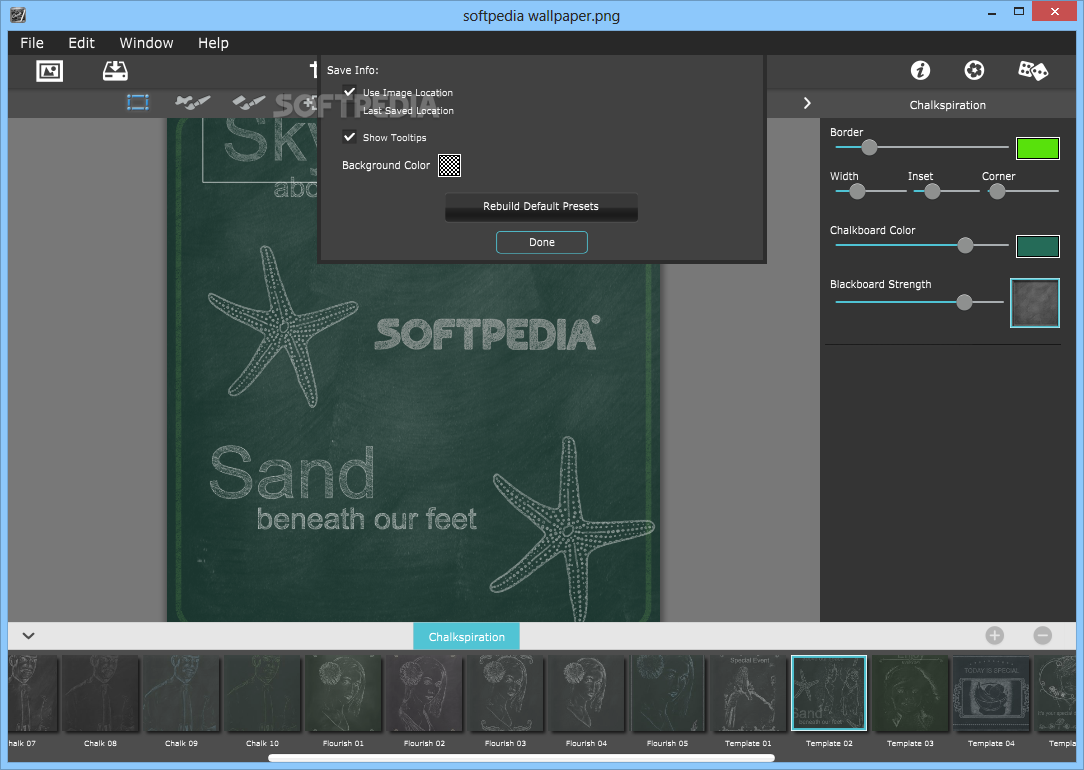Click the Background Color swatch

coord(449,165)
